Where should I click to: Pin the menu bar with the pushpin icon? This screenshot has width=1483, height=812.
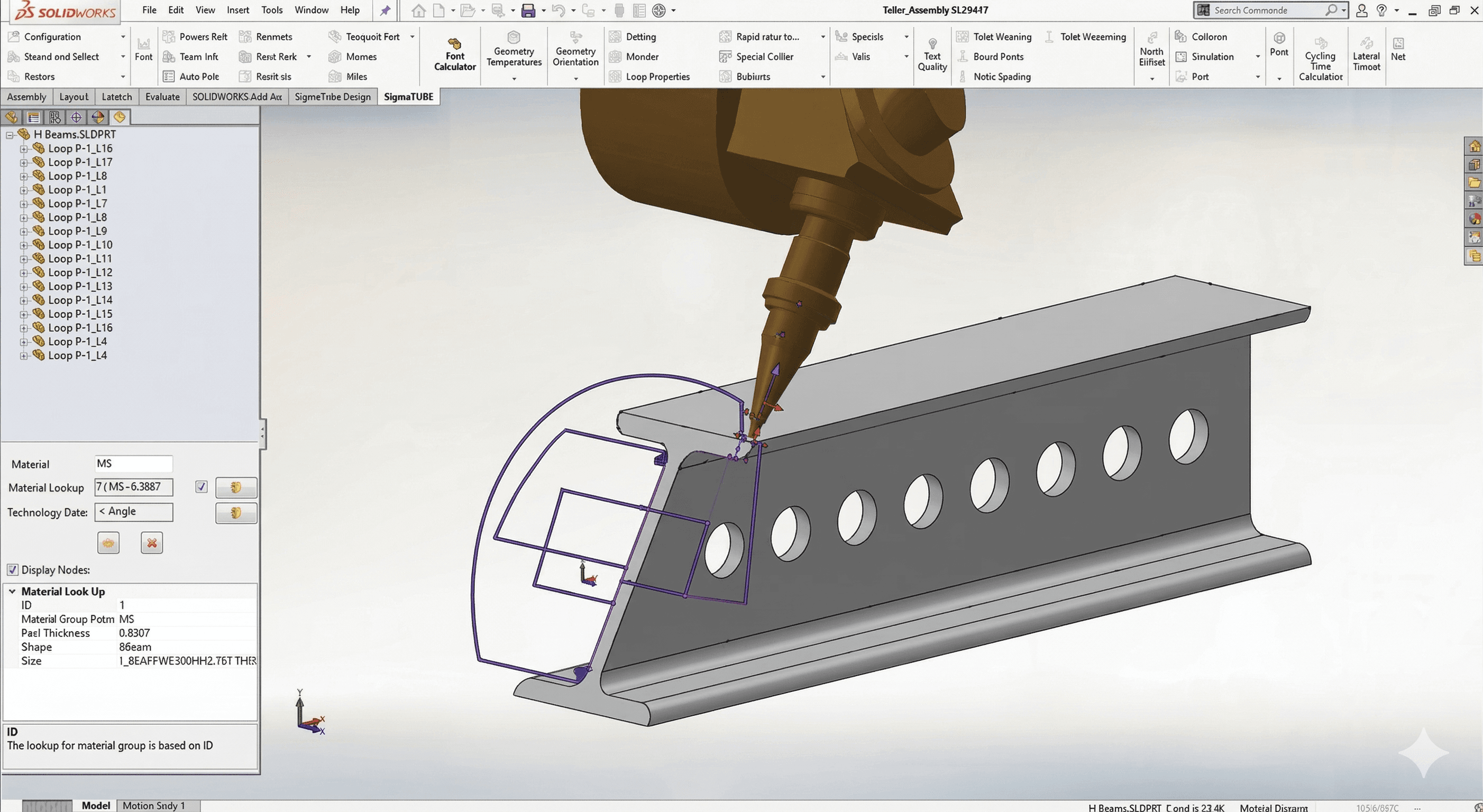[x=385, y=11]
